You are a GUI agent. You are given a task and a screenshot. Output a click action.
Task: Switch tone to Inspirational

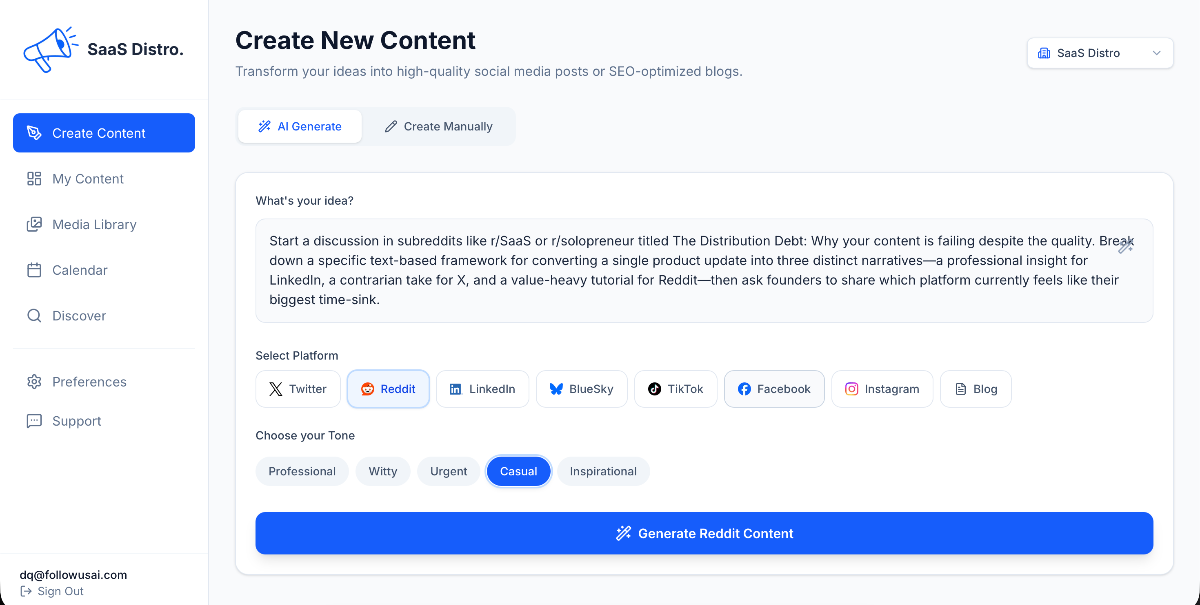[x=603, y=470]
